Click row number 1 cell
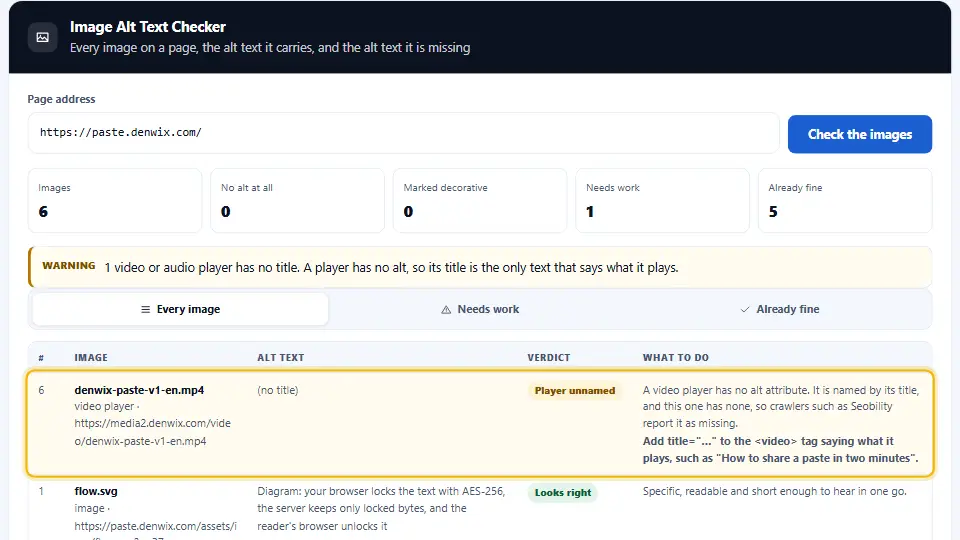The width and height of the screenshot is (960, 540). coord(41,491)
